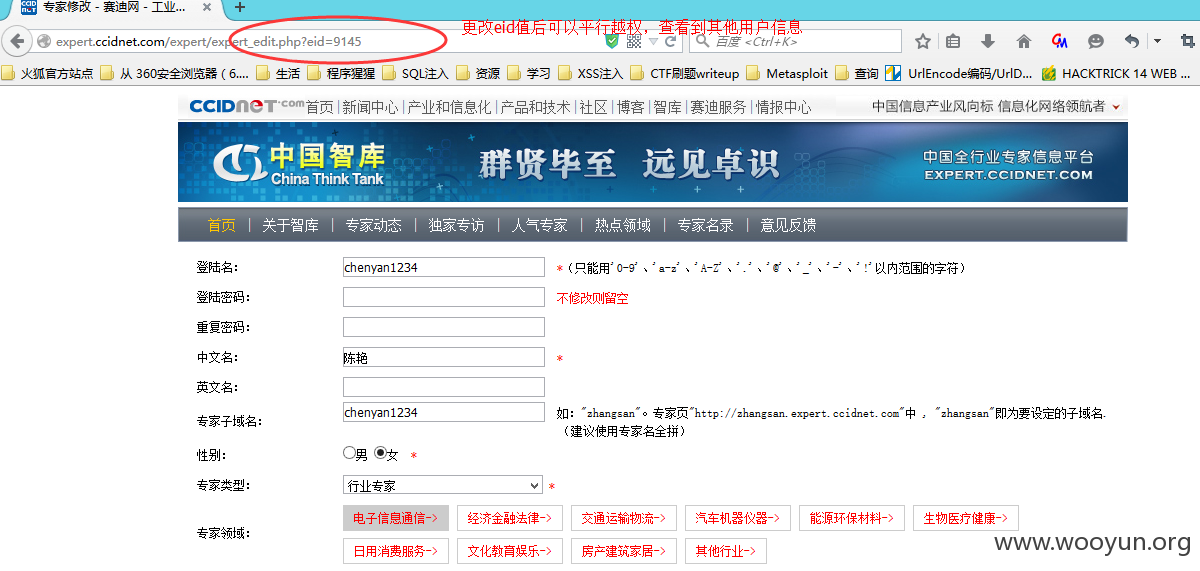Click the green shield security icon
The width and height of the screenshot is (1200, 571).
tap(613, 42)
